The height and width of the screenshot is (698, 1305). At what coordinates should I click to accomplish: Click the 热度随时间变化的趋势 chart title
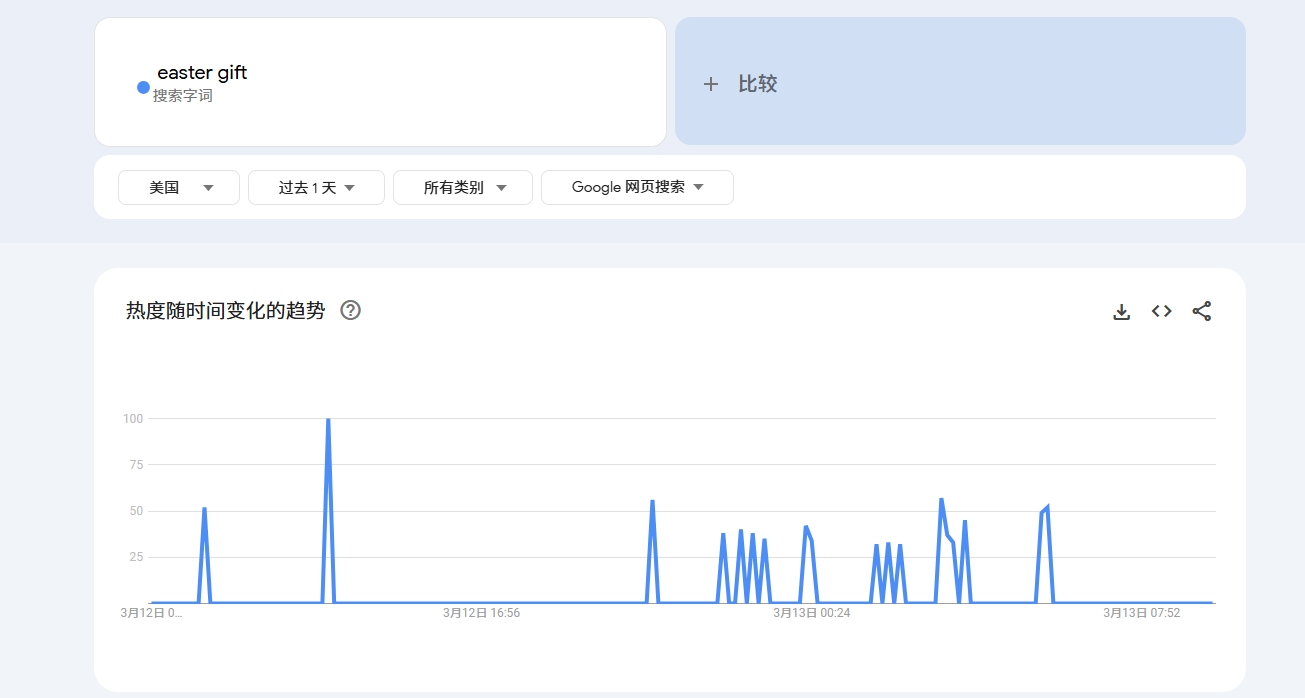225,310
